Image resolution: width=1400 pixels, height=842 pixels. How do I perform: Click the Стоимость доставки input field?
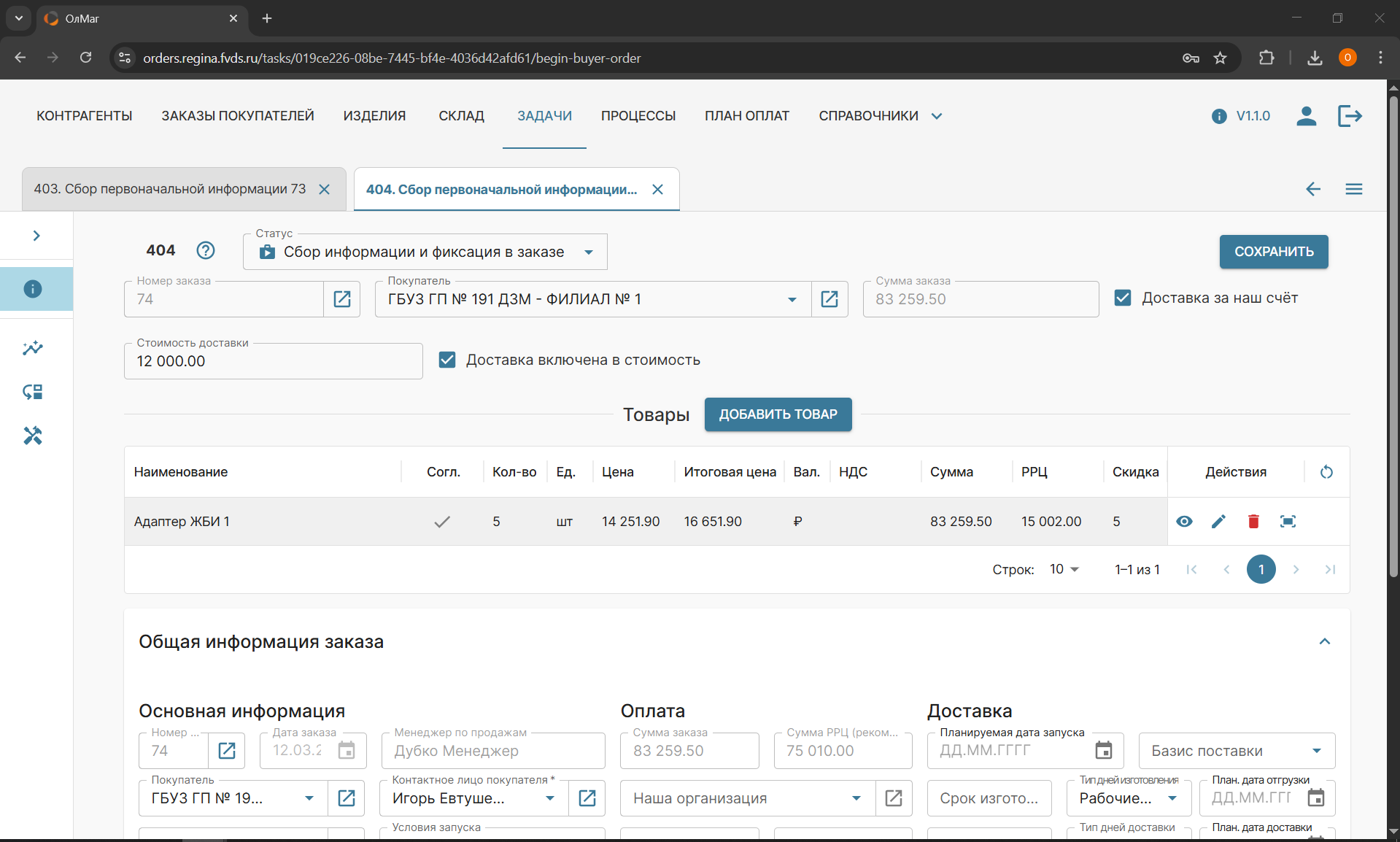273,361
